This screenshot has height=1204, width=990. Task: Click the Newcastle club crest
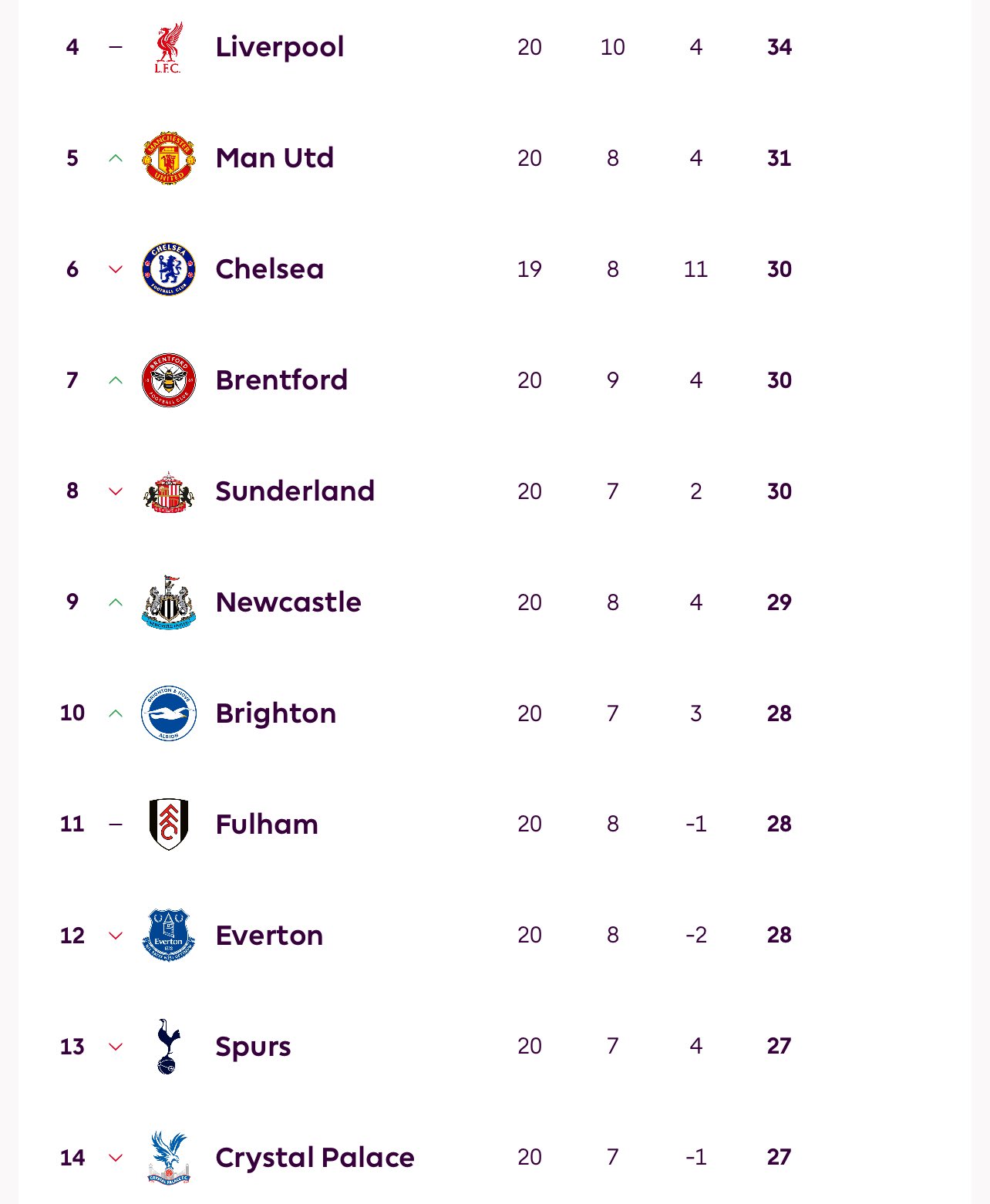[169, 602]
